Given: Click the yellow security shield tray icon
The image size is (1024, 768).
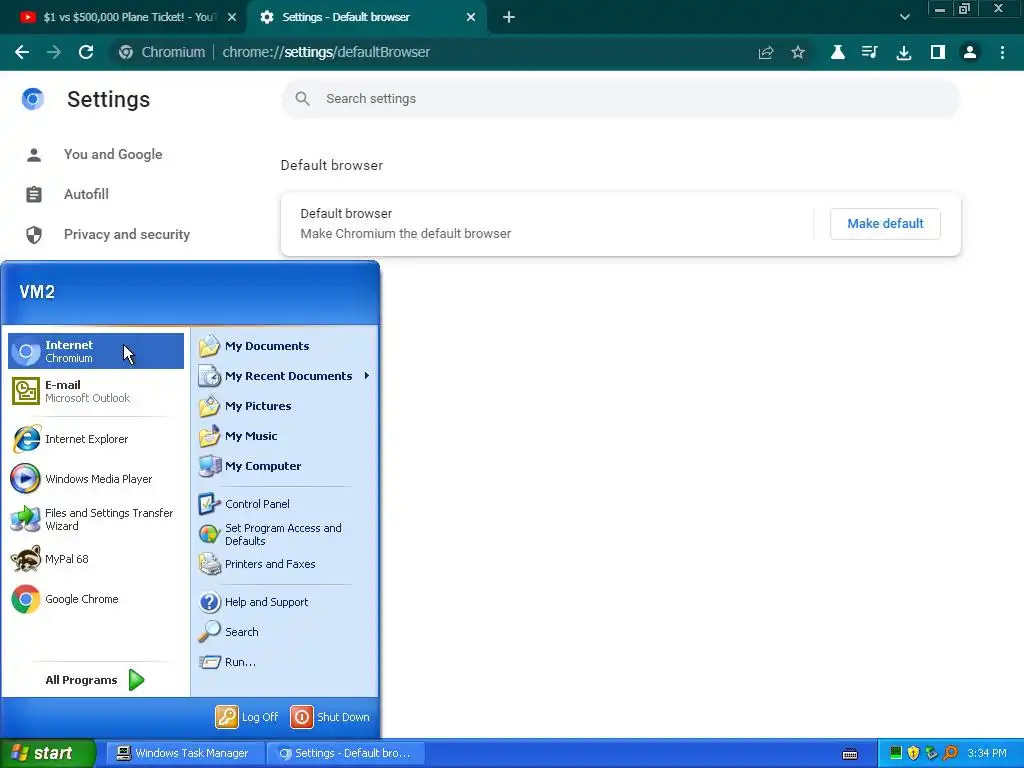Looking at the screenshot, I should (913, 753).
